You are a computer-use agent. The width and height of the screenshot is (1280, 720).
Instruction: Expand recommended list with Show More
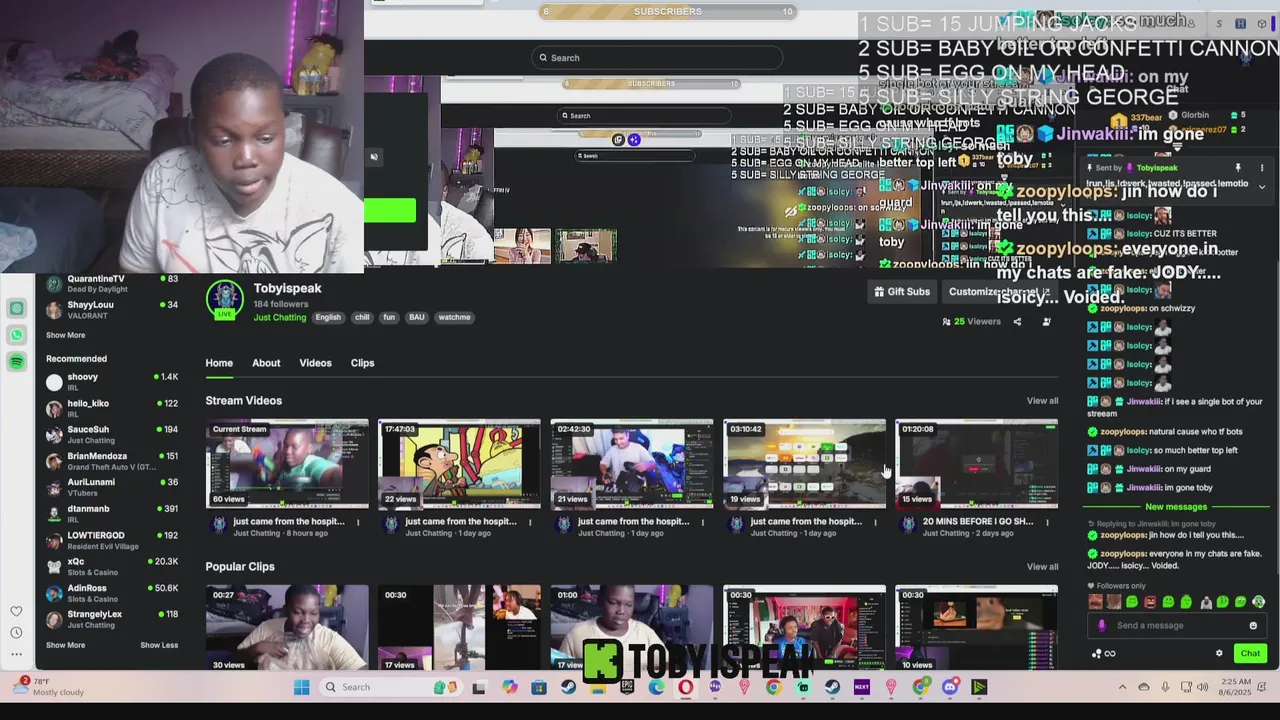click(65, 645)
